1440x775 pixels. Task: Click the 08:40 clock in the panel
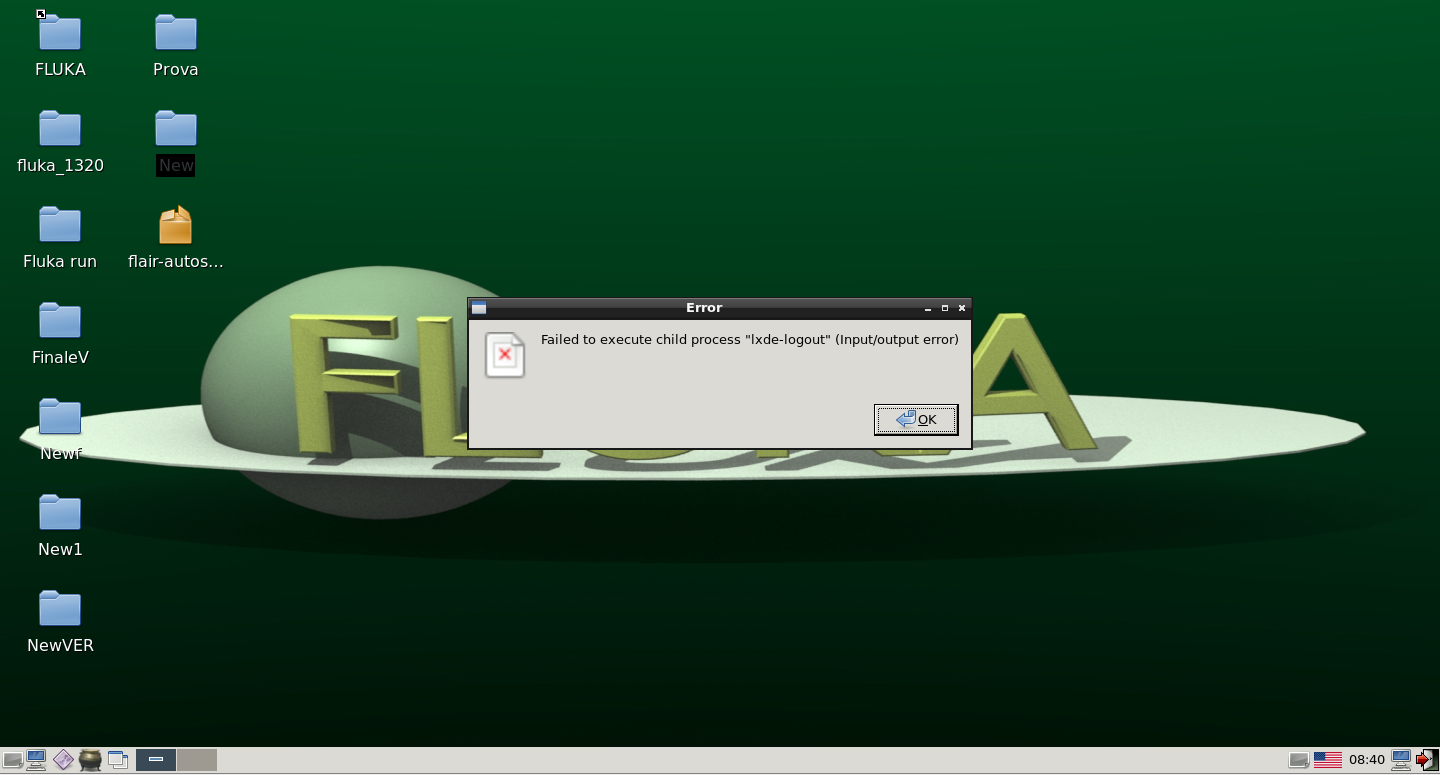[x=1367, y=760]
